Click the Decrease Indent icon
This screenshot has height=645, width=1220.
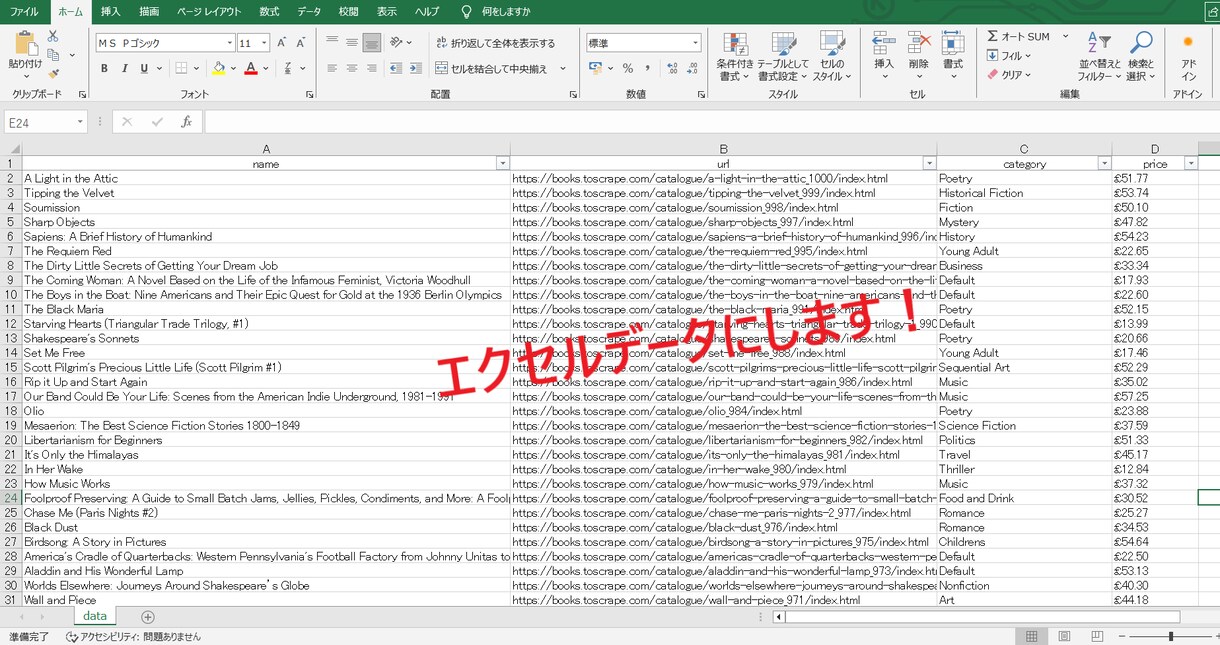(x=396, y=69)
